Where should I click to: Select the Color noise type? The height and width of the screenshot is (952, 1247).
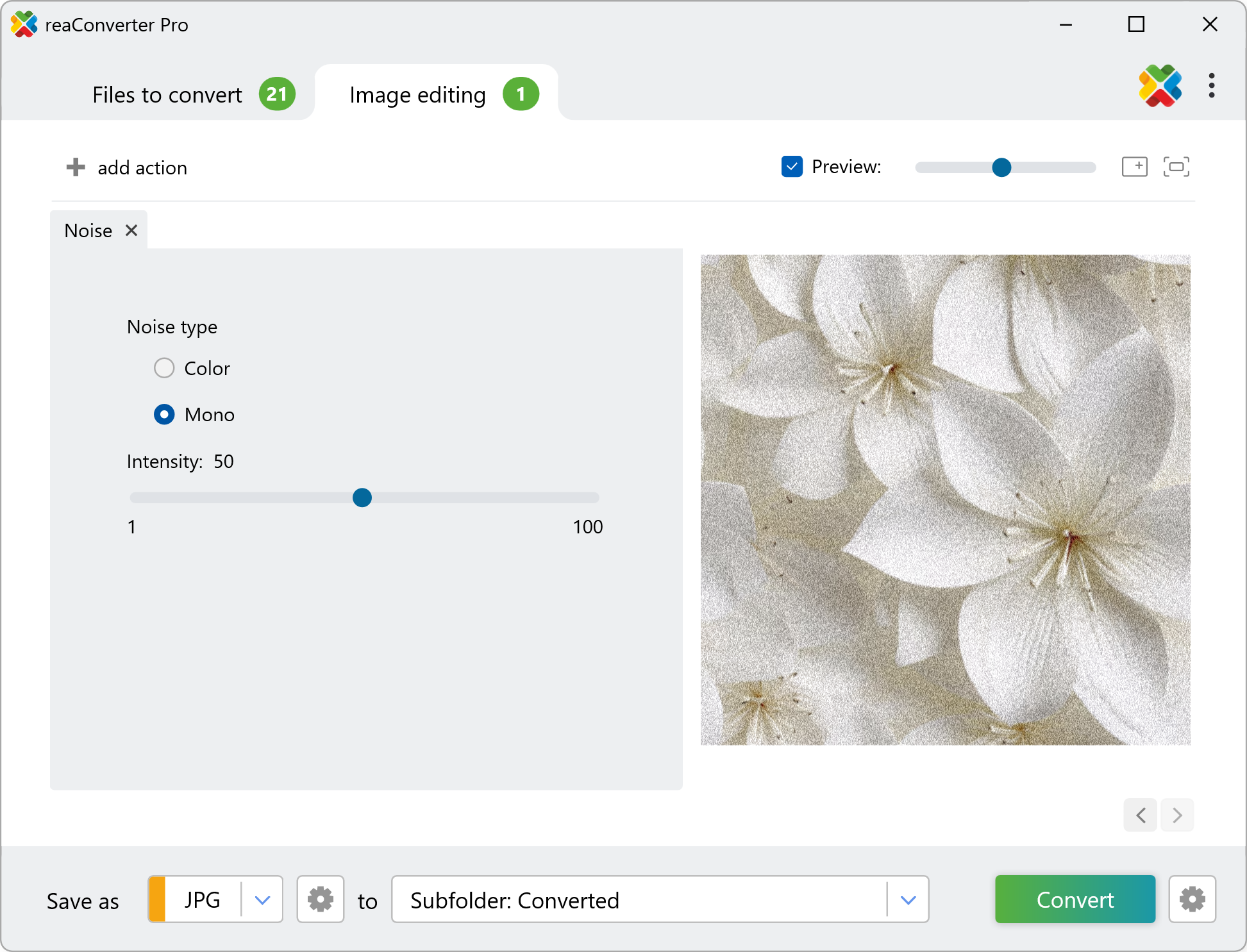tap(164, 368)
